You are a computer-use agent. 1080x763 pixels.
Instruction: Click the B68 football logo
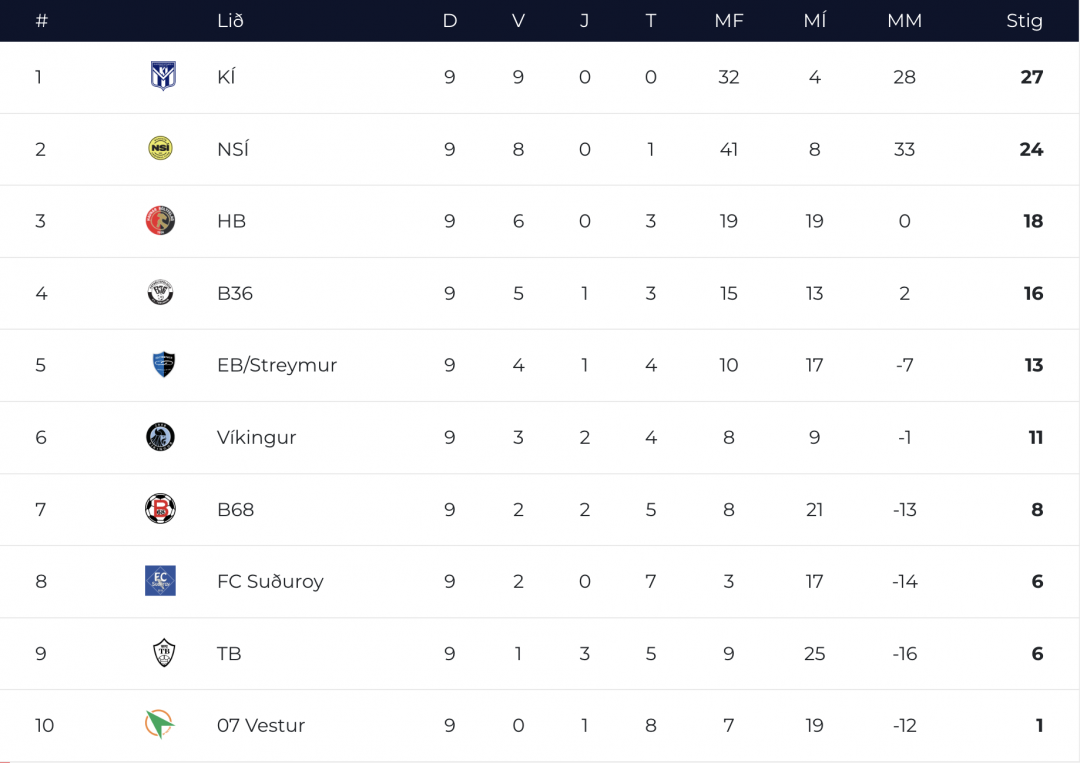(x=160, y=508)
